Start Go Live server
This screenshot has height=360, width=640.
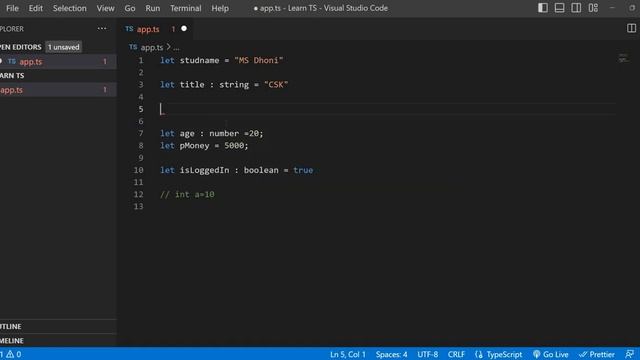(x=551, y=354)
